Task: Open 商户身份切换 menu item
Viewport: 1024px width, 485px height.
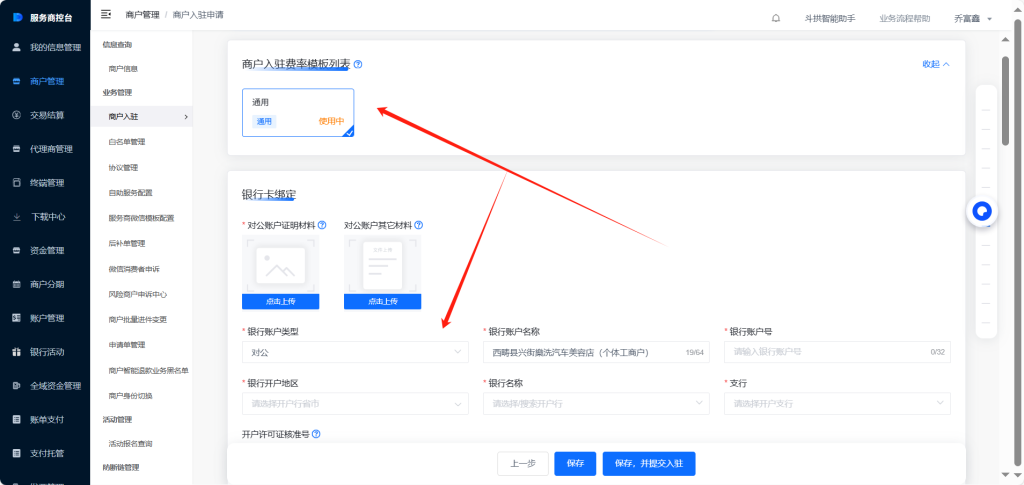Action: pyautogui.click(x=130, y=396)
